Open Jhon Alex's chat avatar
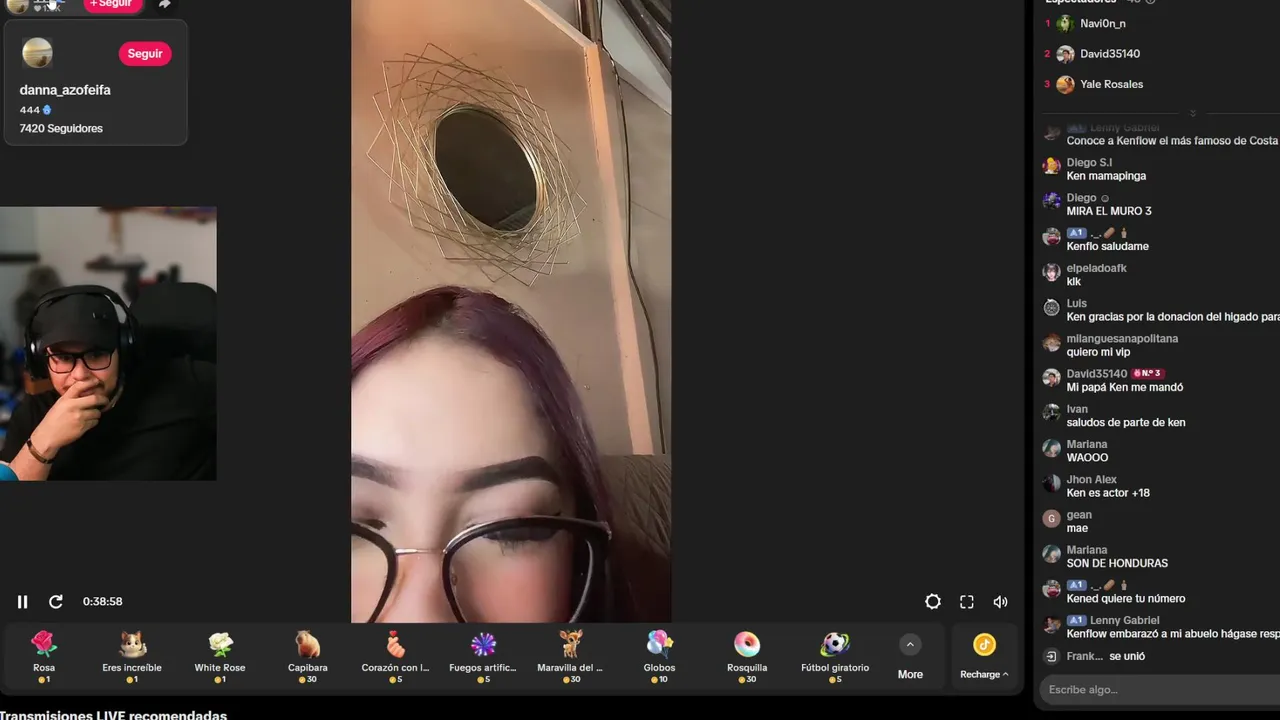This screenshot has height=720, width=1280. click(x=1051, y=483)
